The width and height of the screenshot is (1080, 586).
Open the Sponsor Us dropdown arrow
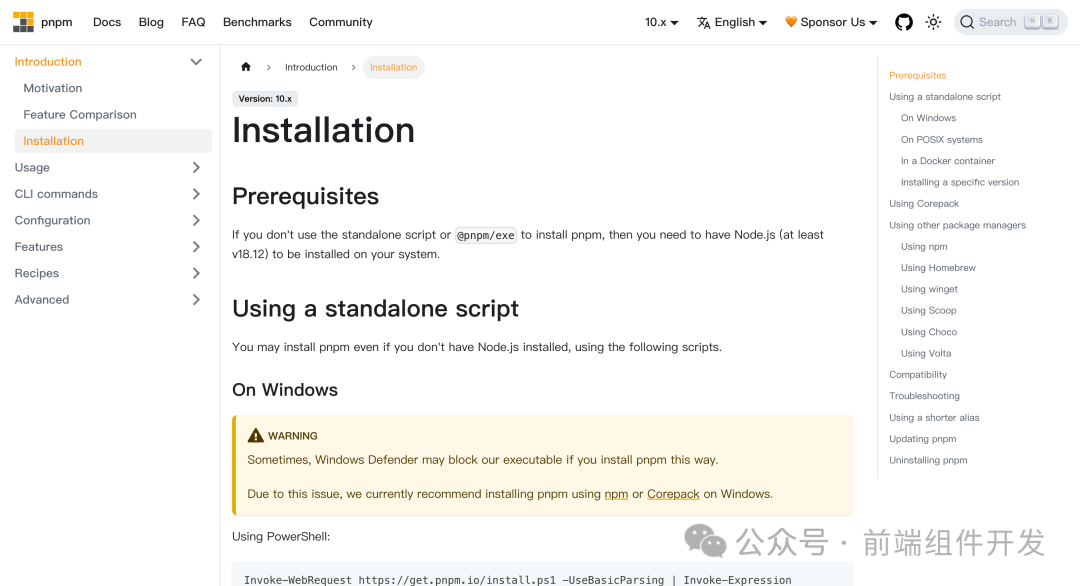[873, 23]
